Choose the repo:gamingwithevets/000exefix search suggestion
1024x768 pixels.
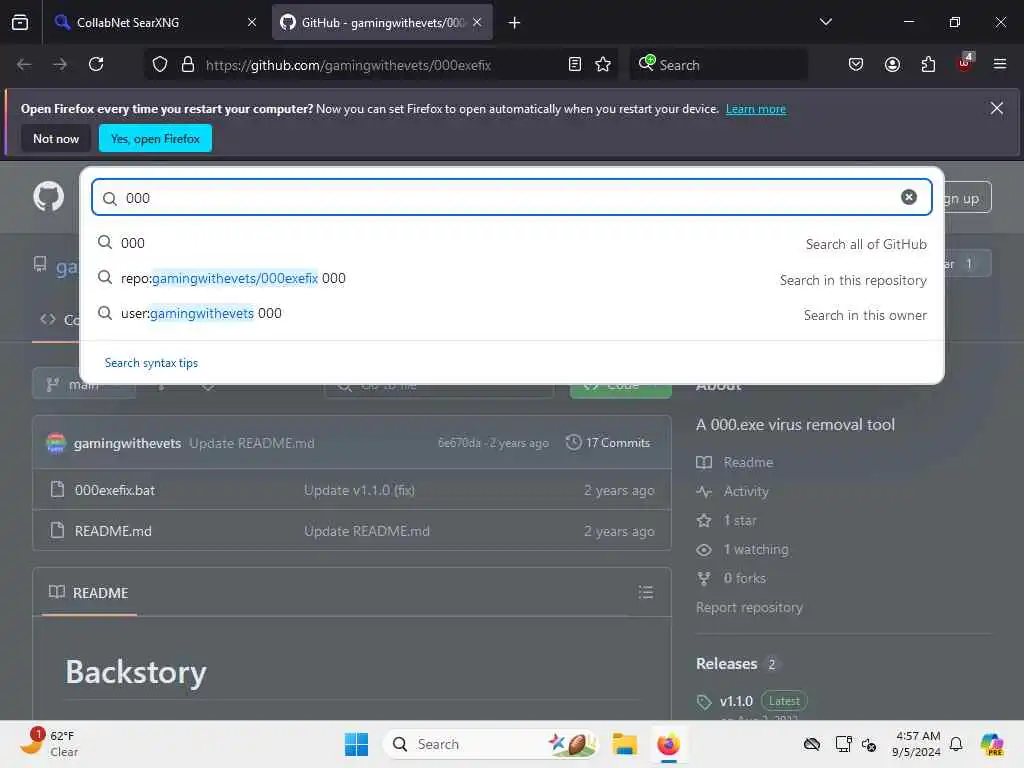click(511, 279)
